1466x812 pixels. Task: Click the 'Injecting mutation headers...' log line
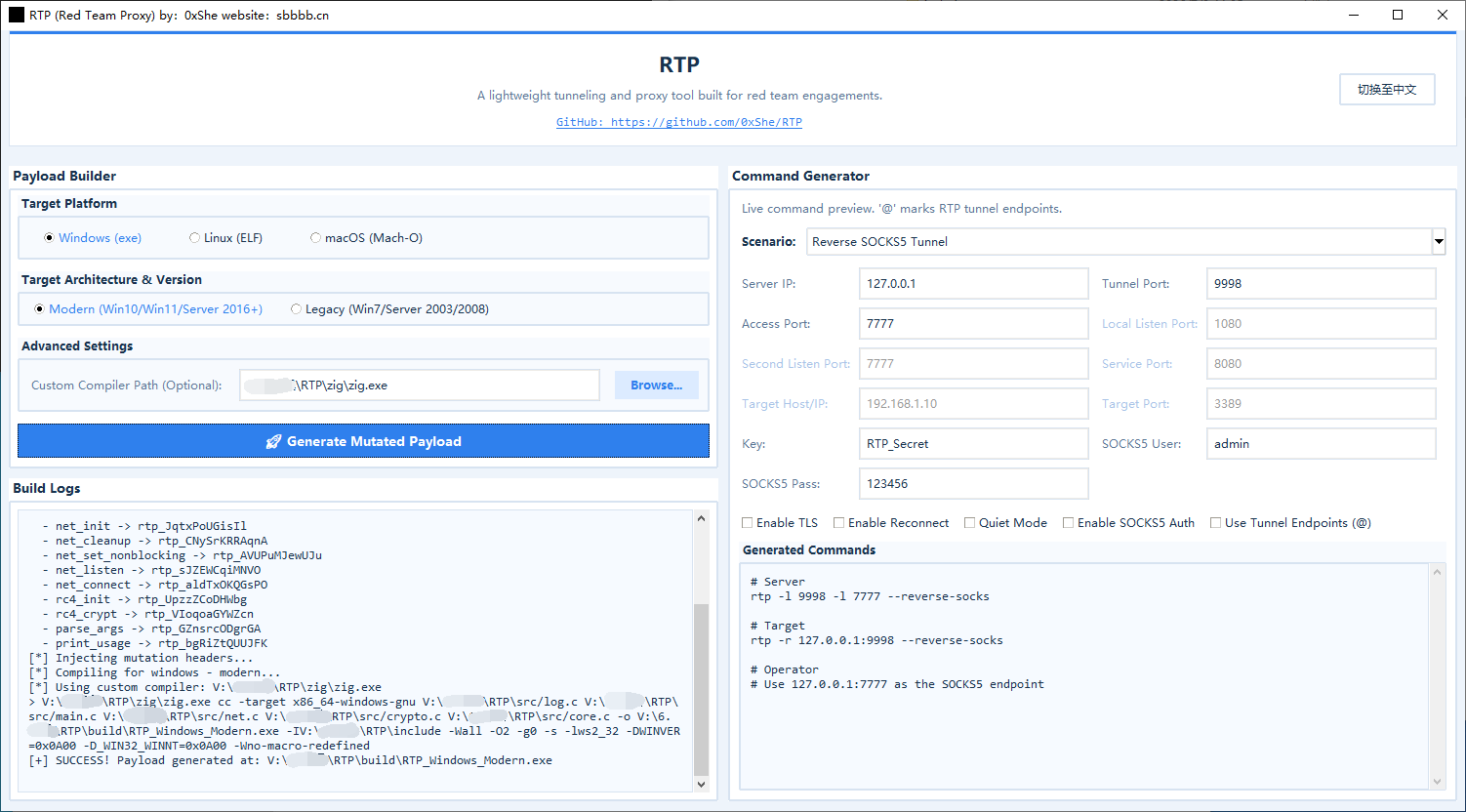click(x=141, y=658)
